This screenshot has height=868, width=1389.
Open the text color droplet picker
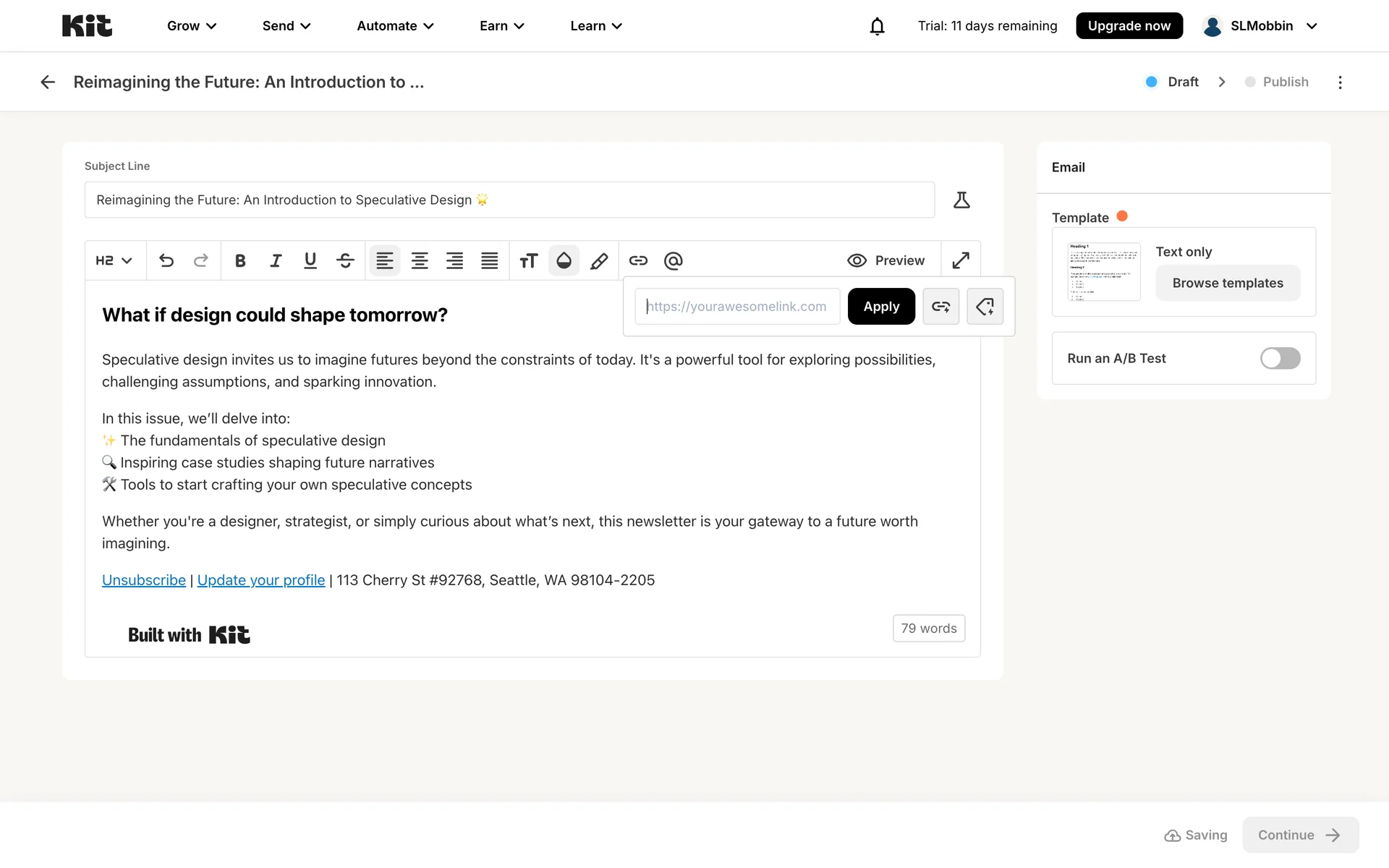click(x=564, y=260)
